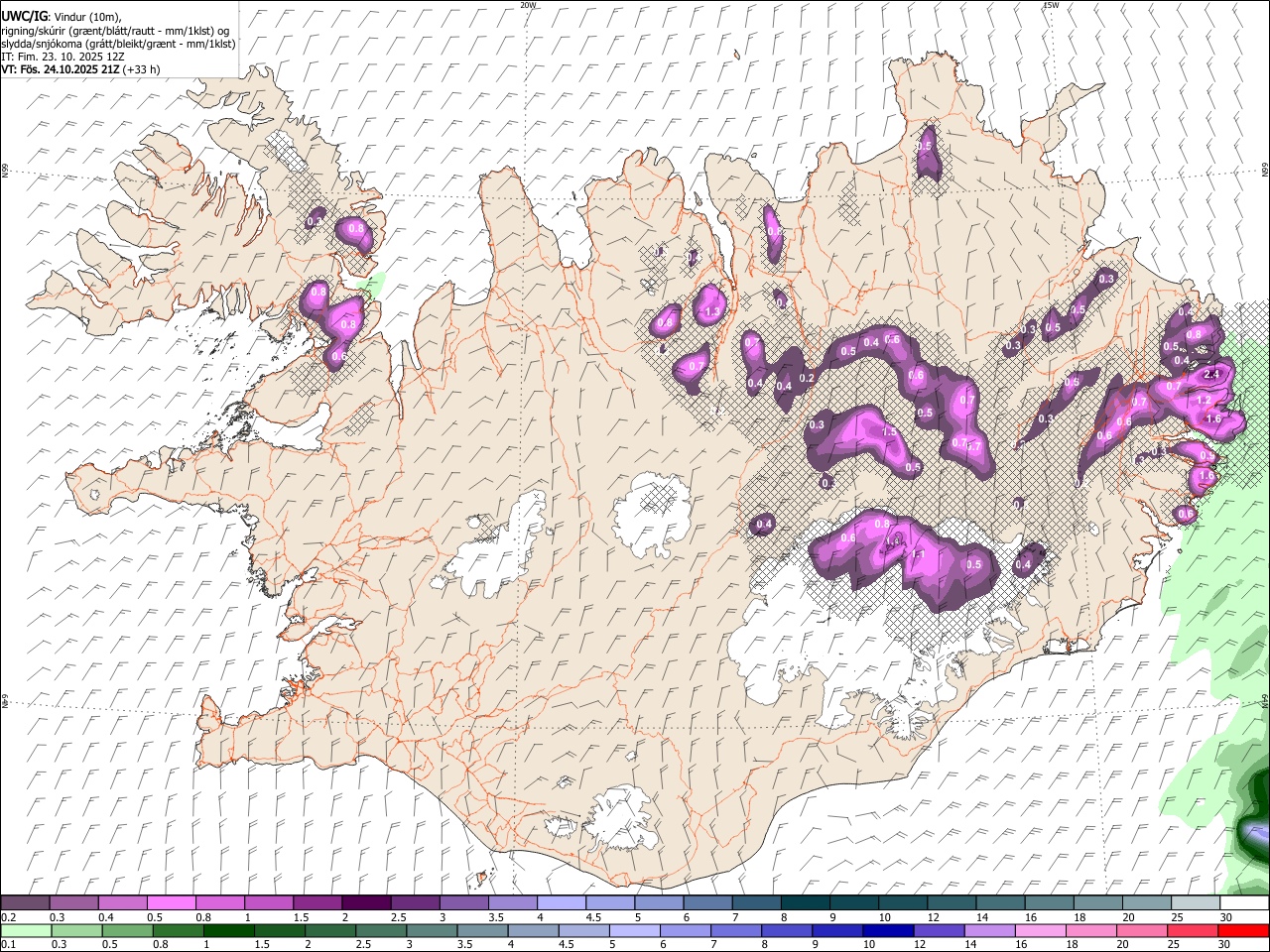Click the (+33 h) forecast offset text

click(x=141, y=69)
